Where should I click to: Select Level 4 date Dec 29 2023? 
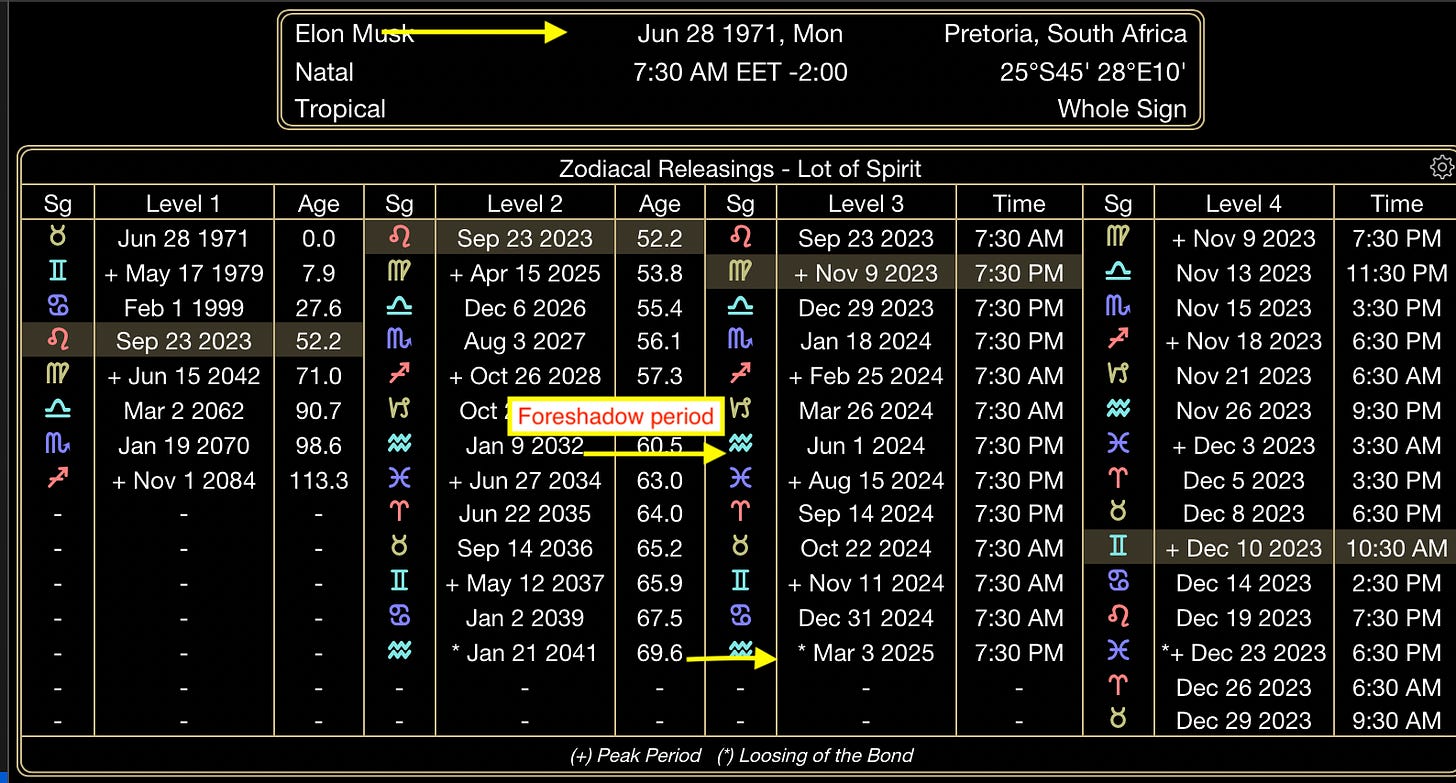tap(1244, 721)
